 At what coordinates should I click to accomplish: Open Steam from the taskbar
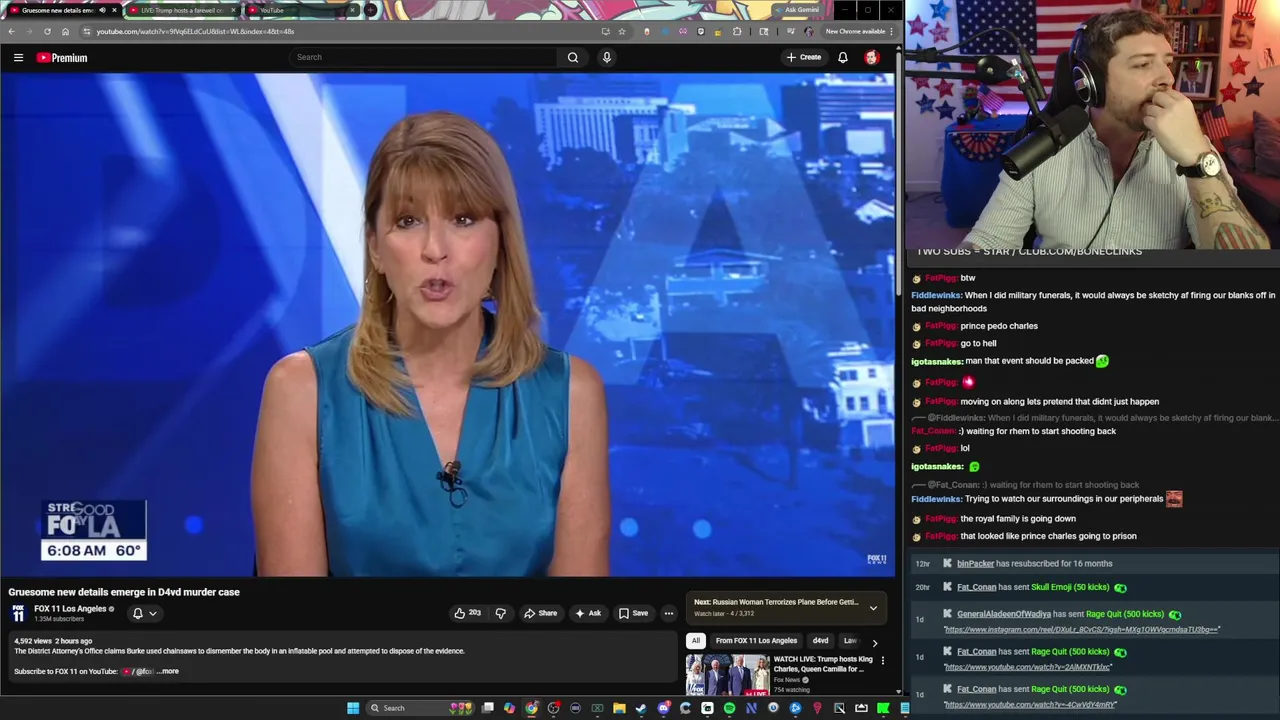641,708
